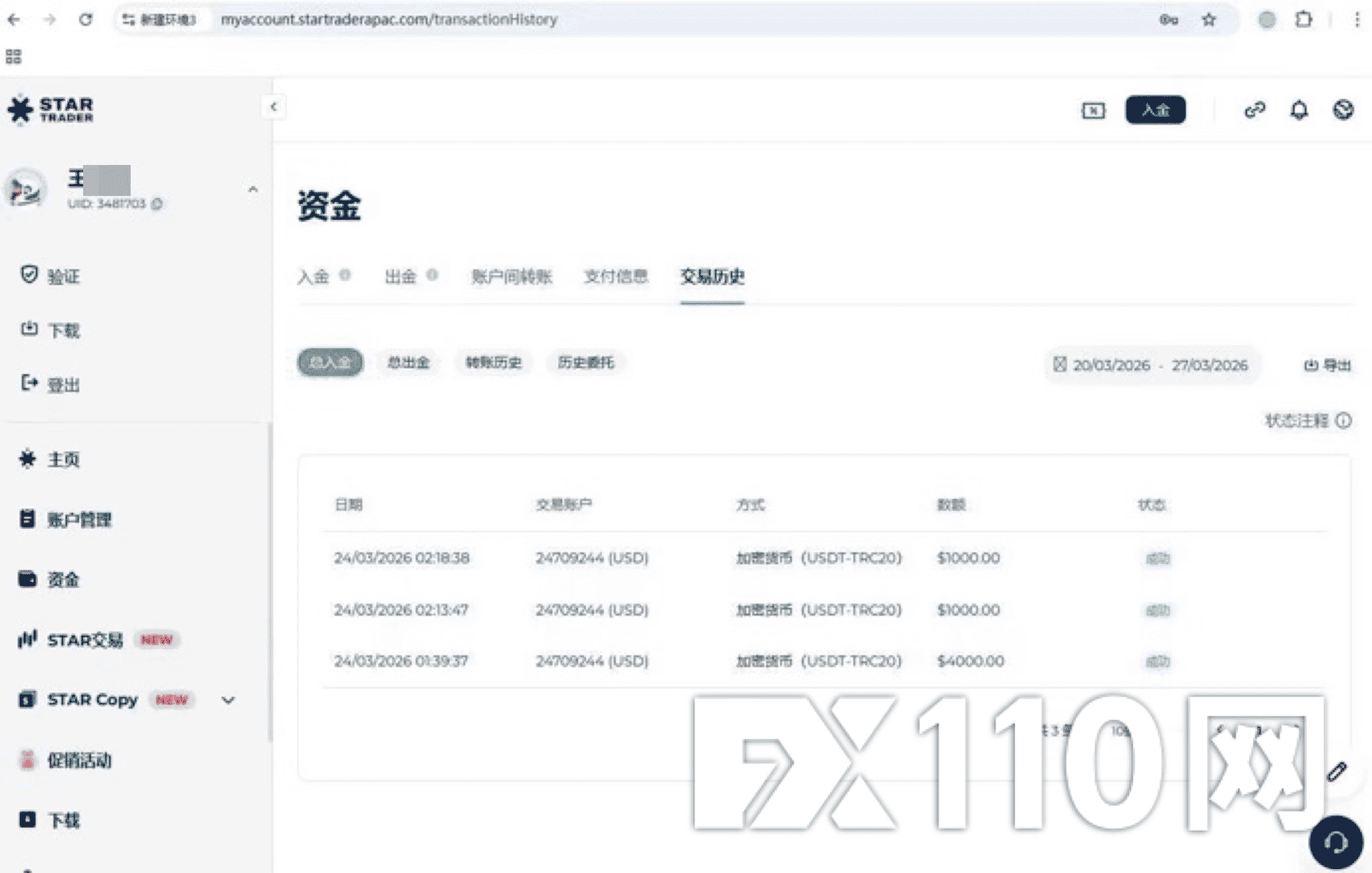Collapse the user profile section arrow
This screenshot has height=873, width=1372.
253,190
